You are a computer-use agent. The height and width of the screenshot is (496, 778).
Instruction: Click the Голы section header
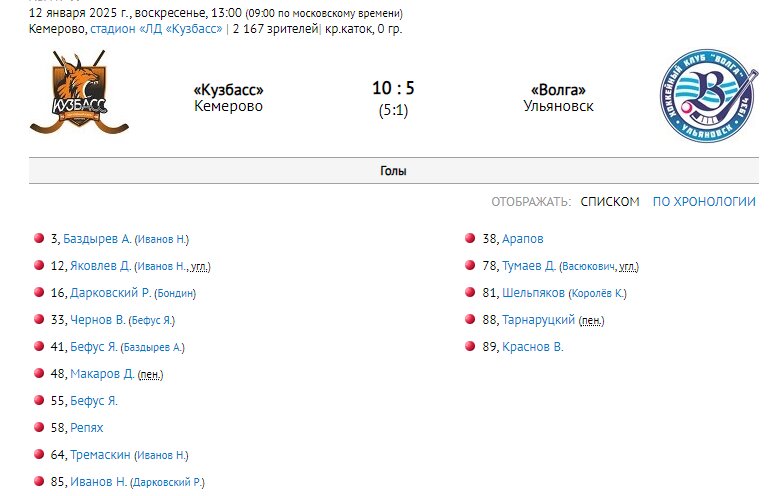[x=393, y=171]
